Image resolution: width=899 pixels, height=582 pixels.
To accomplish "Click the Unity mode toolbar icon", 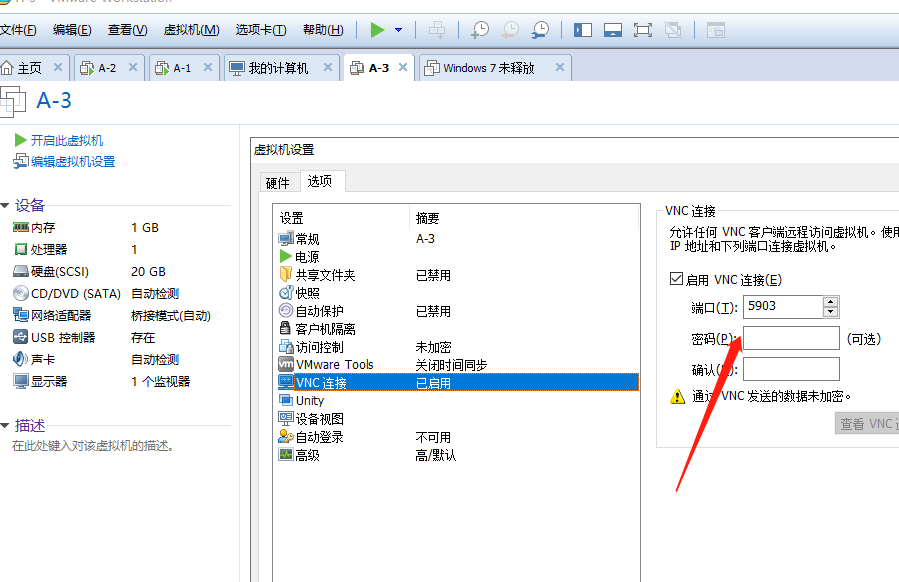I will coord(673,30).
